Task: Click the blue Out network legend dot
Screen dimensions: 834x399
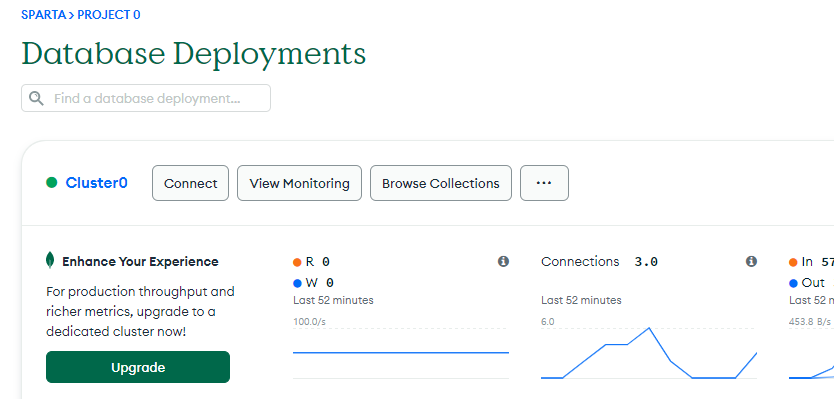Action: click(793, 284)
